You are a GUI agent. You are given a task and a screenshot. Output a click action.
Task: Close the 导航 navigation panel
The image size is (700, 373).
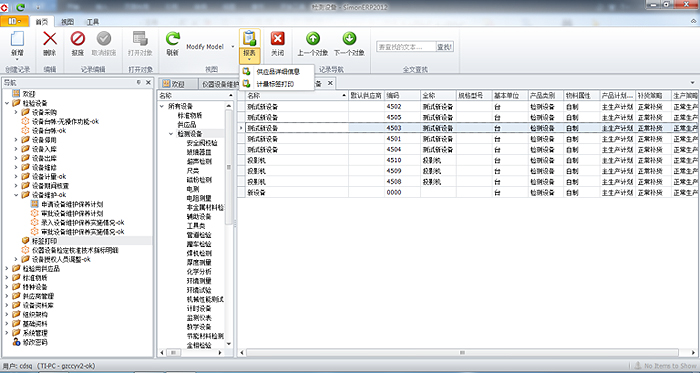(148, 83)
